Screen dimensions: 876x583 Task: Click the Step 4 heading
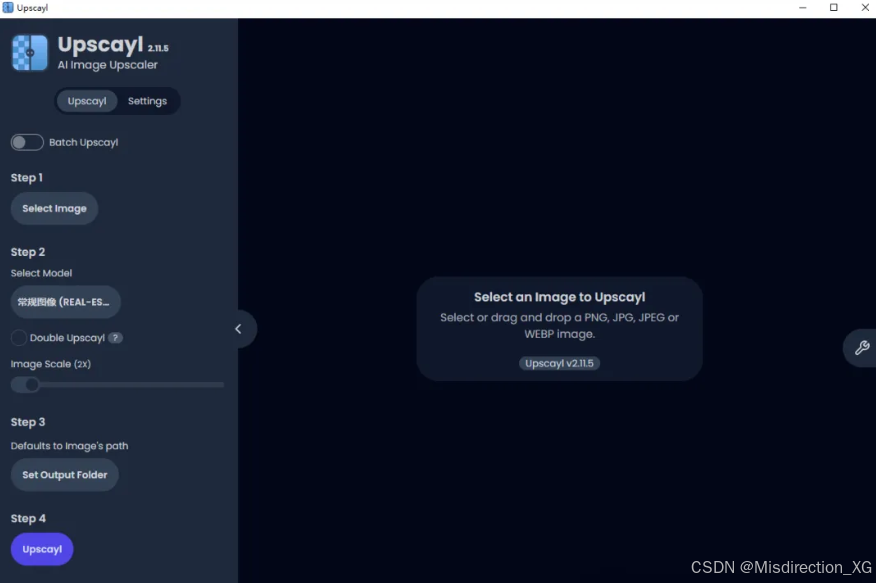[x=28, y=518]
